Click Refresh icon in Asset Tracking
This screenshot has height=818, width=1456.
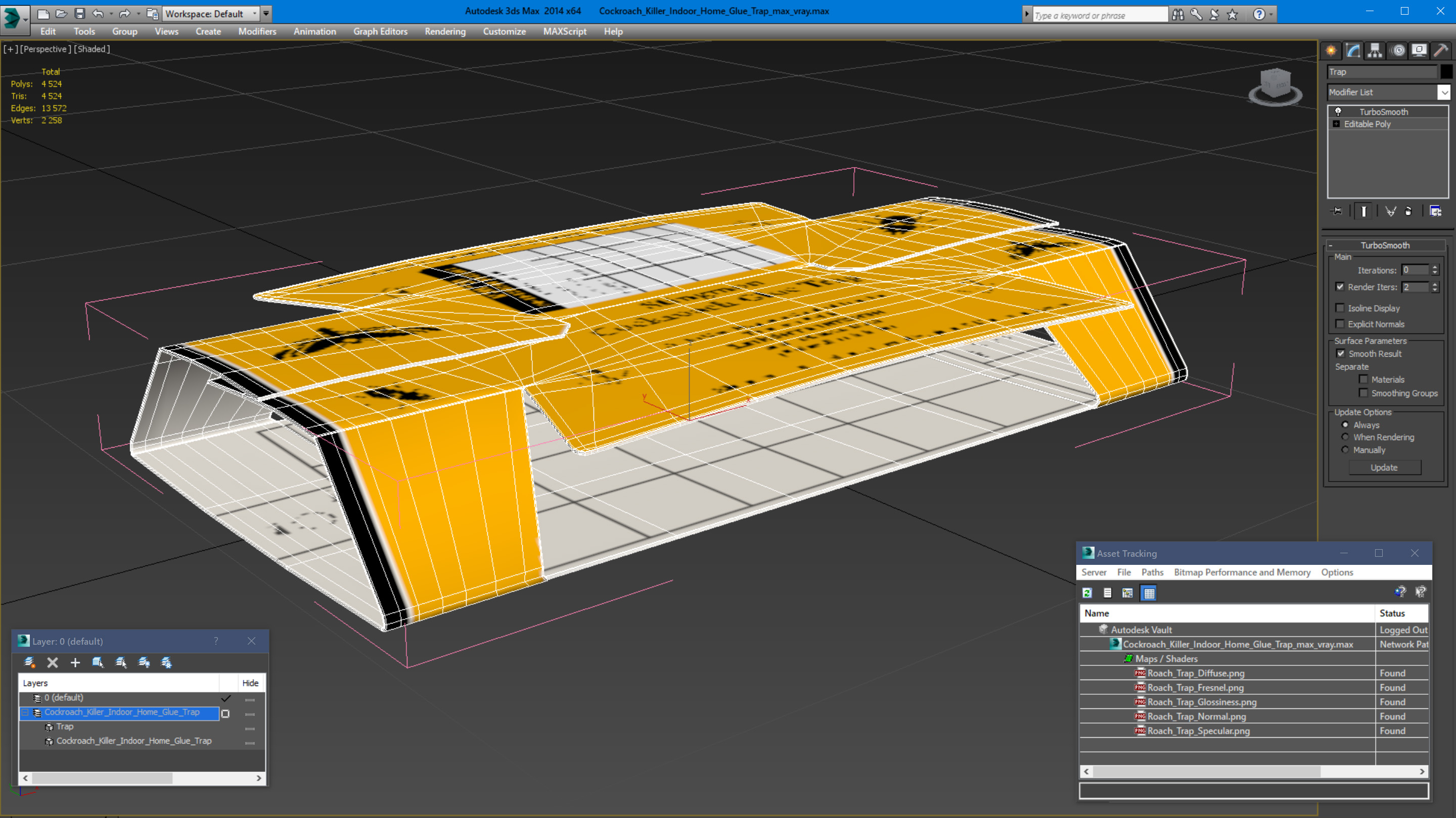(1087, 593)
